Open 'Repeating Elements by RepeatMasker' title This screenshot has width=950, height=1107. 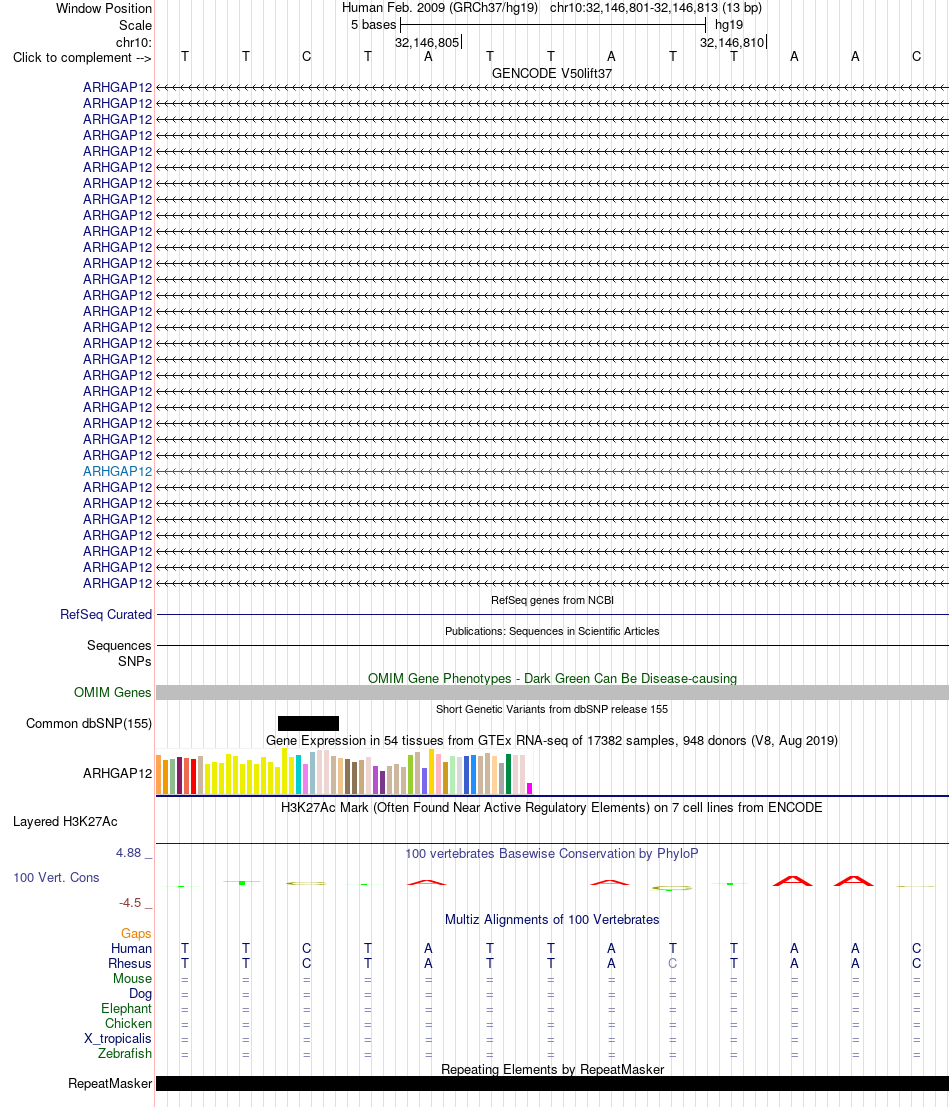pyautogui.click(x=552, y=1070)
